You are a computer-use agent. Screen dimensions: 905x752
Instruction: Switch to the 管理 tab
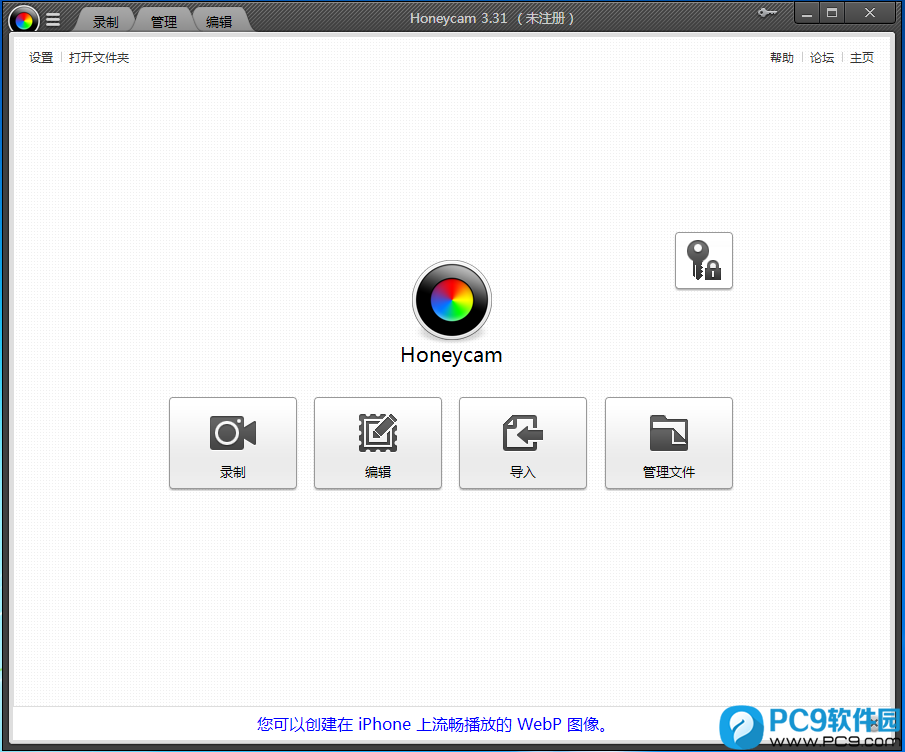coord(164,21)
